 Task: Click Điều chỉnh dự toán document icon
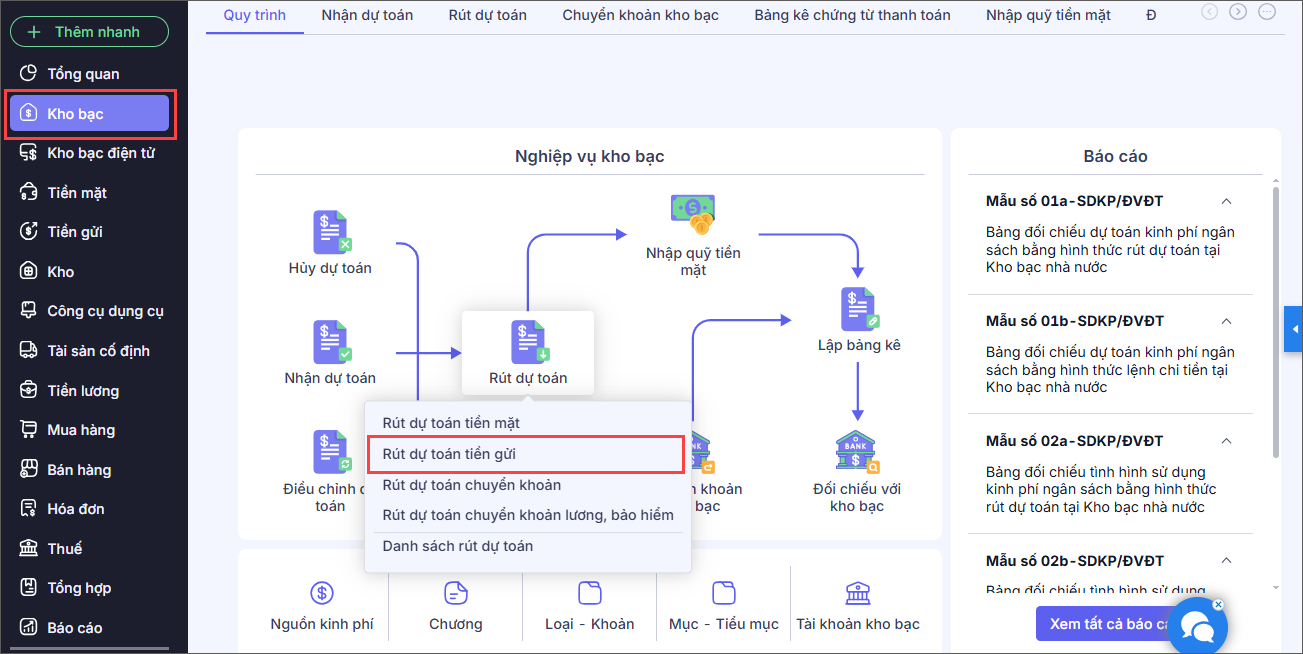coord(331,452)
